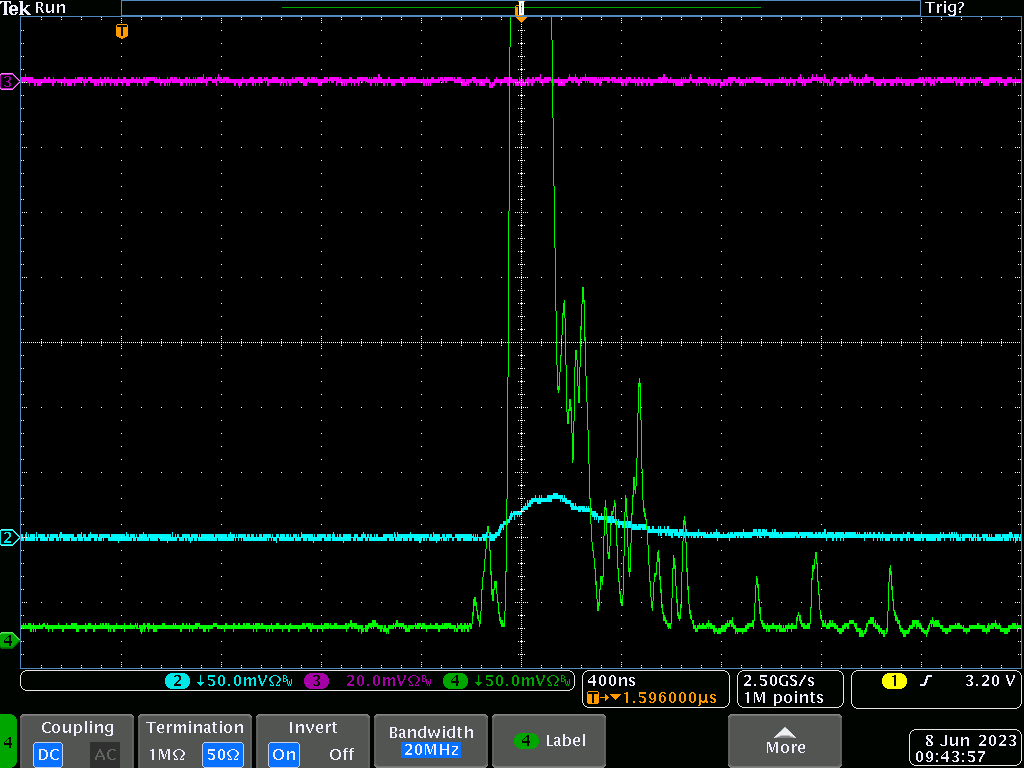Click the yellow trigger source 1 badge
Viewport: 1024px width, 768px height.
pyautogui.click(x=893, y=681)
